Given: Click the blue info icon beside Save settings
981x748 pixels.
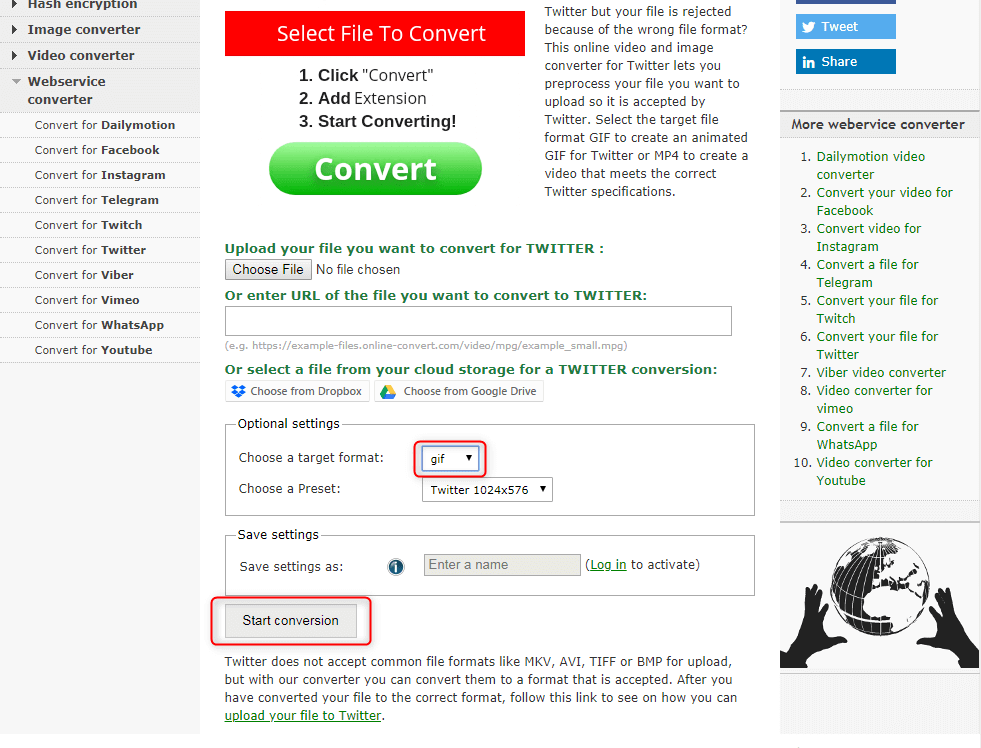Looking at the screenshot, I should tap(396, 567).
